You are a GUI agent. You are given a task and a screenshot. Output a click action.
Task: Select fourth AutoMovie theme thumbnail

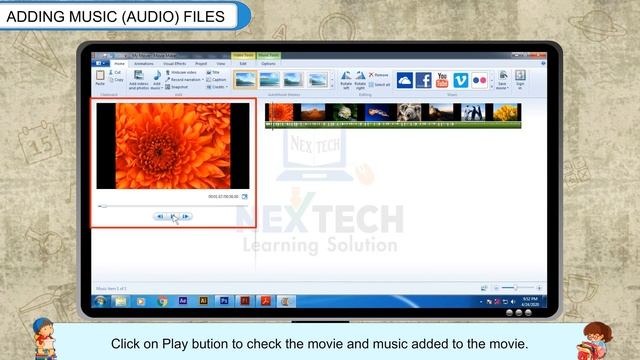tap(318, 80)
